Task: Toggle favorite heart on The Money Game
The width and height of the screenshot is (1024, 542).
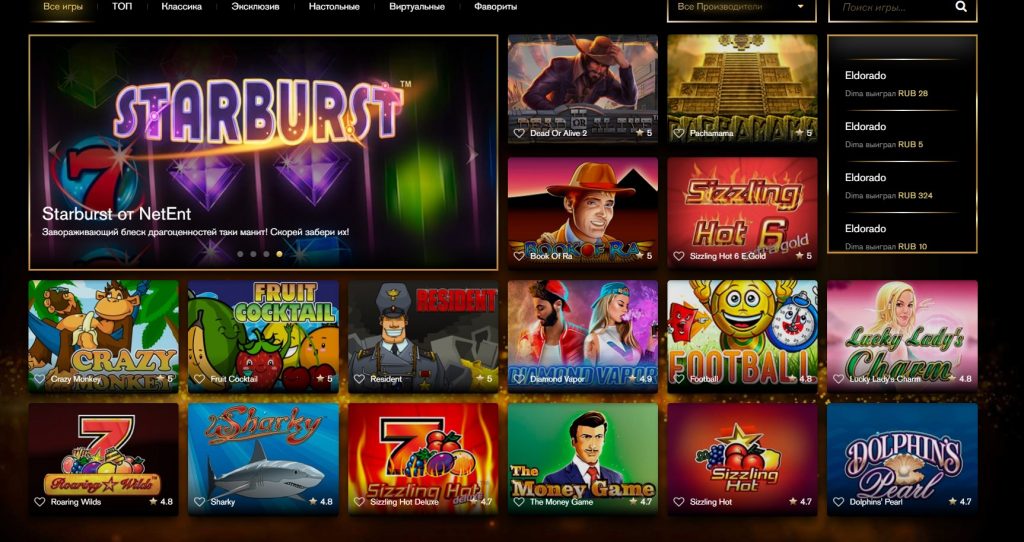Action: (x=519, y=502)
